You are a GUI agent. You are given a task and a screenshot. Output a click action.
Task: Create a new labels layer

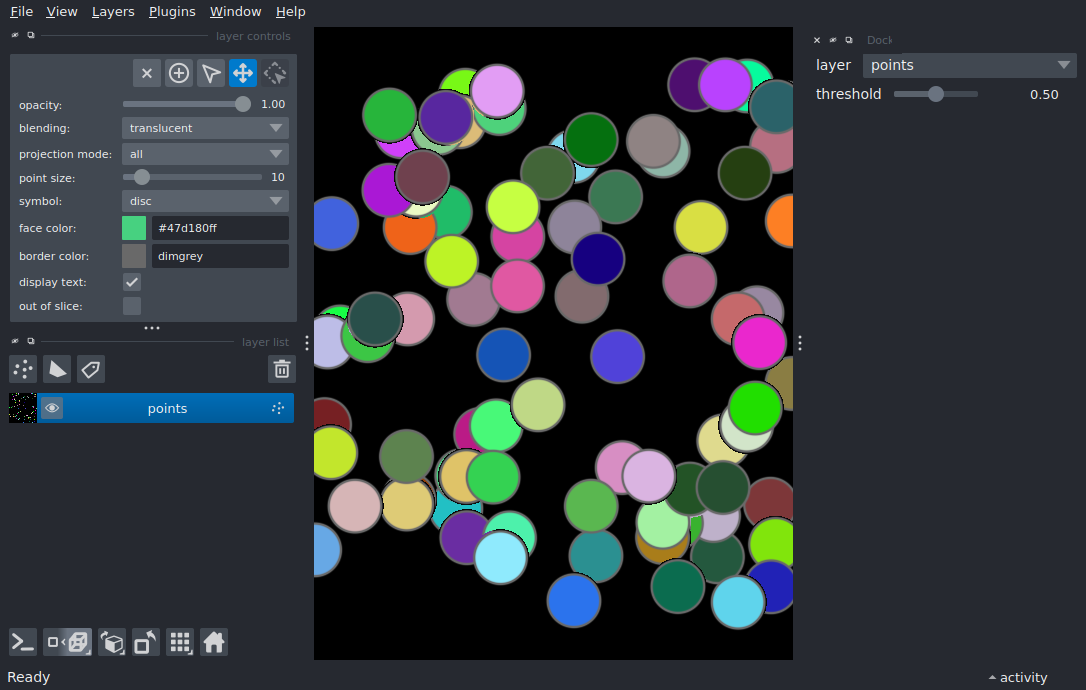[x=91, y=369]
